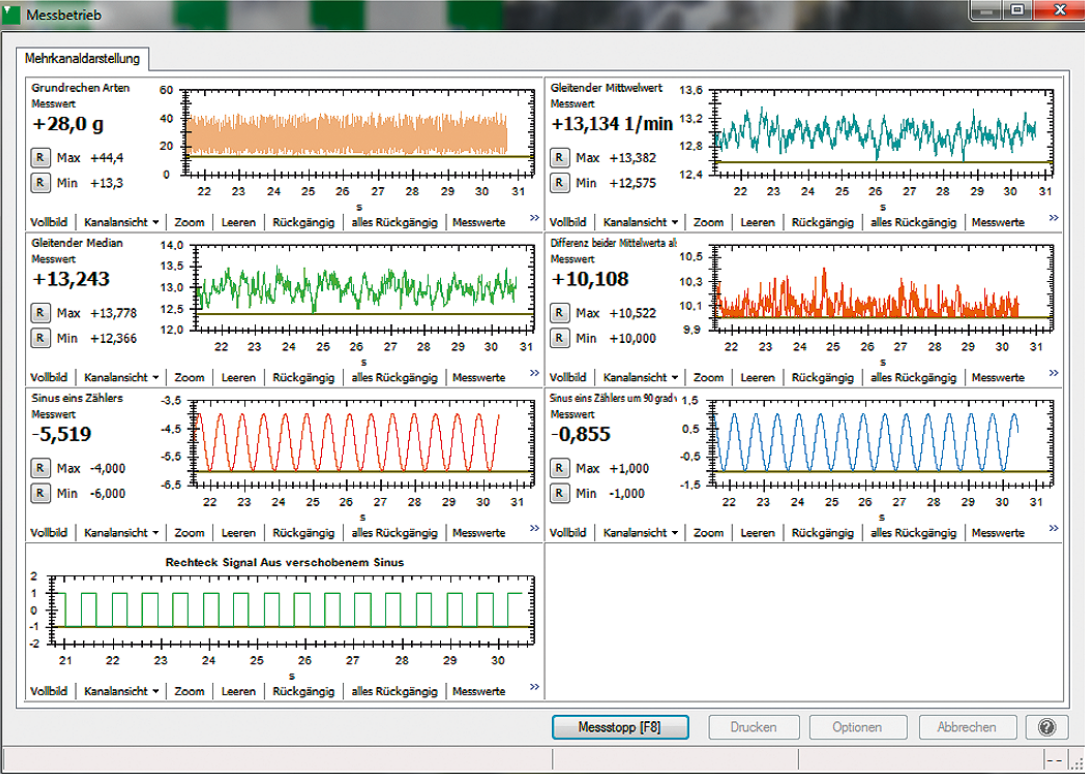Click Zoom in the Differenz beider Mittelwerte panel
1085x774 pixels.
[708, 377]
